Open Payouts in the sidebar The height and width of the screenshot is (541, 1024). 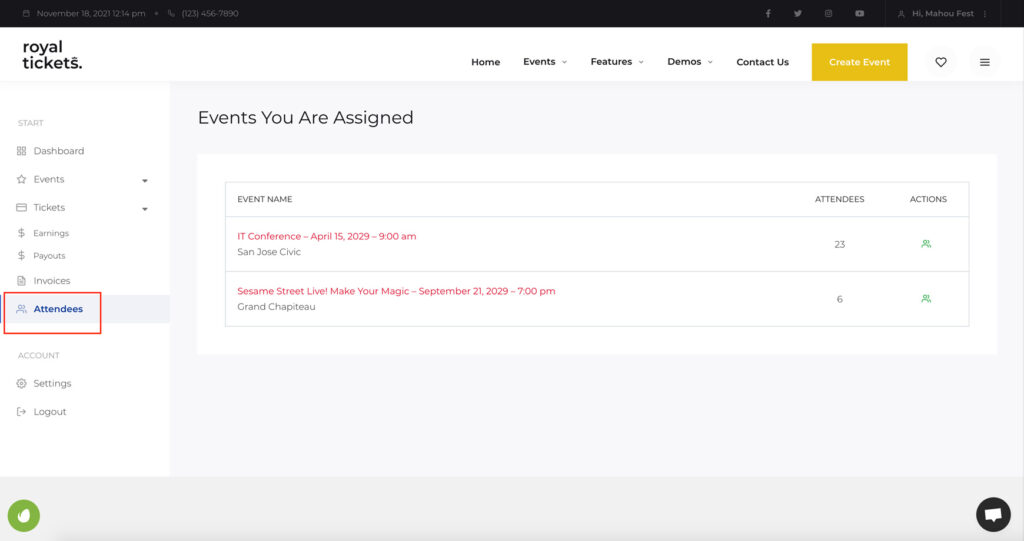click(x=49, y=256)
